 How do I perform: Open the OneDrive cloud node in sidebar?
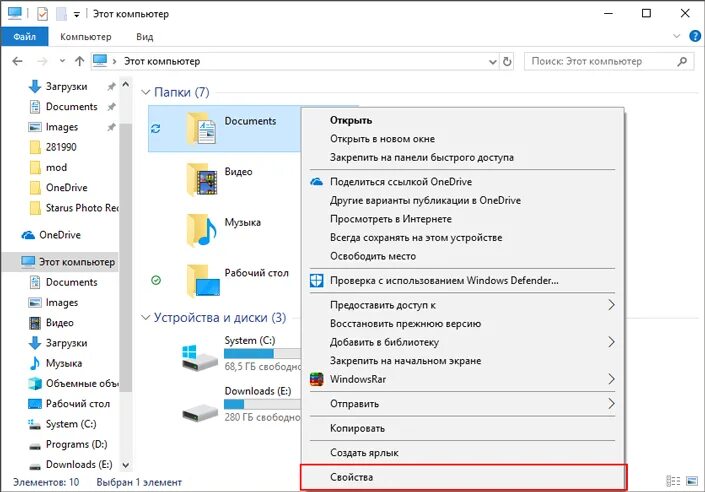(x=59, y=235)
